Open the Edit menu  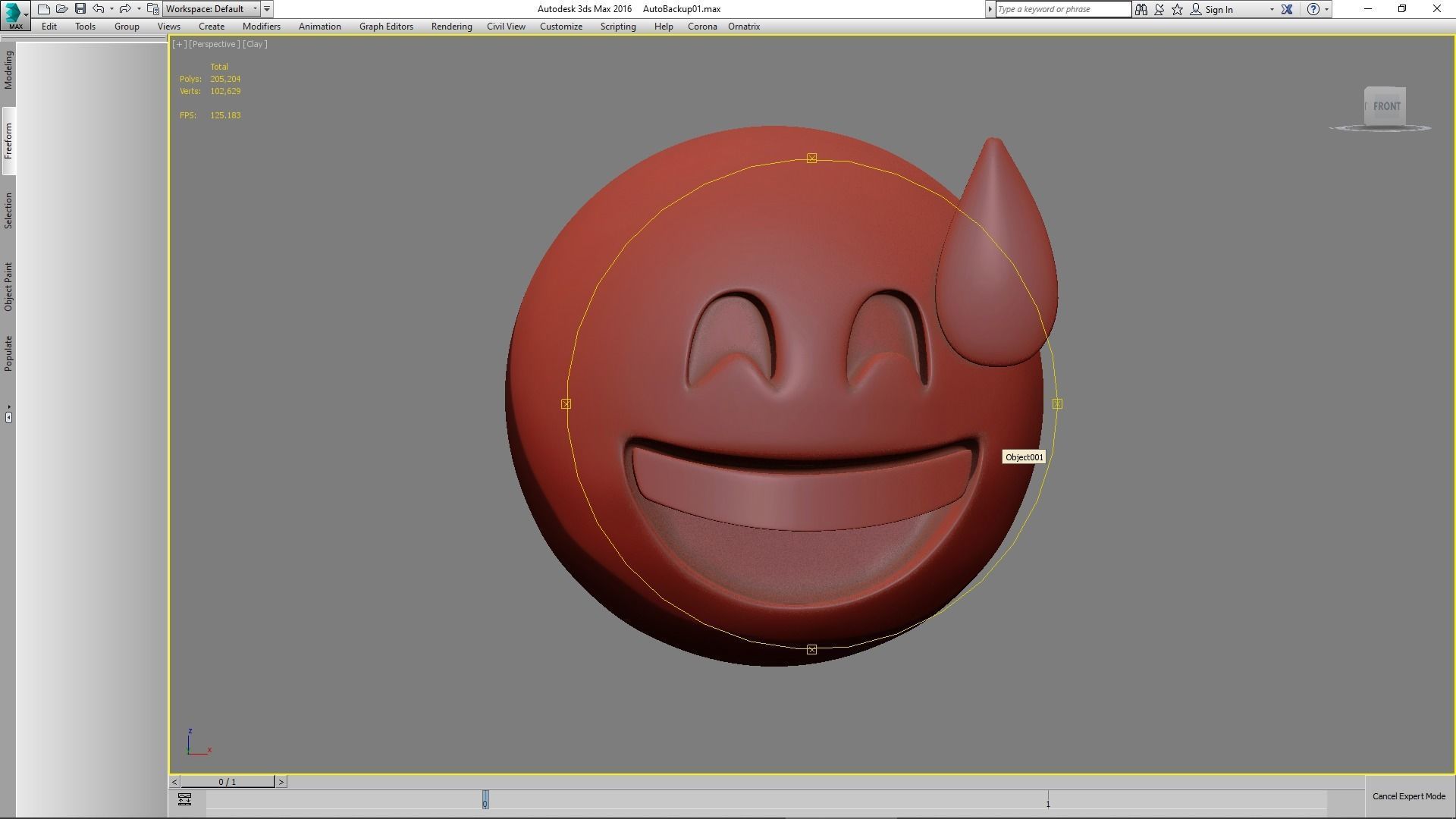[49, 26]
